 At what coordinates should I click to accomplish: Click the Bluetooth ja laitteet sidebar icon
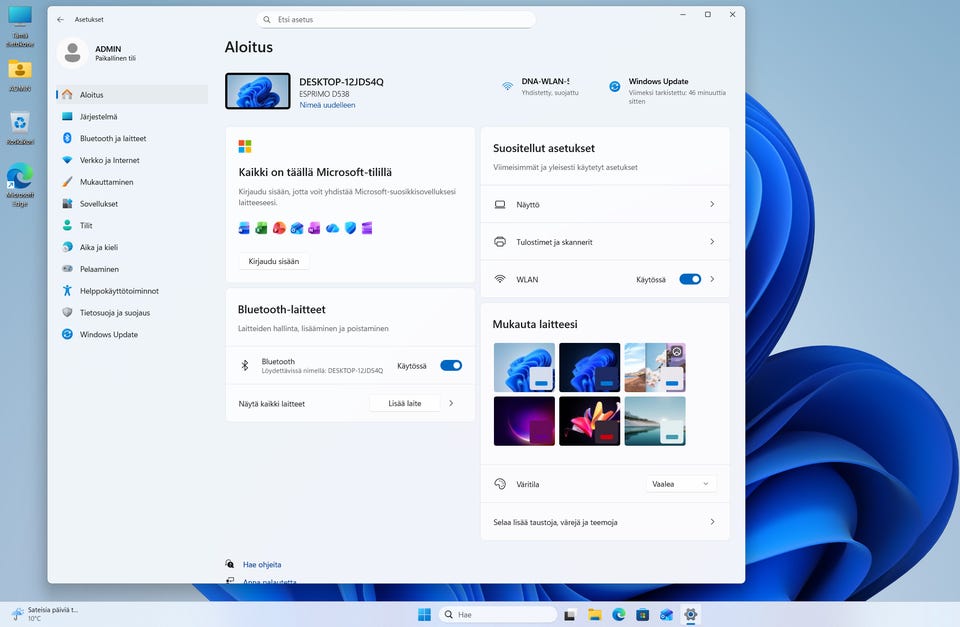point(67,138)
